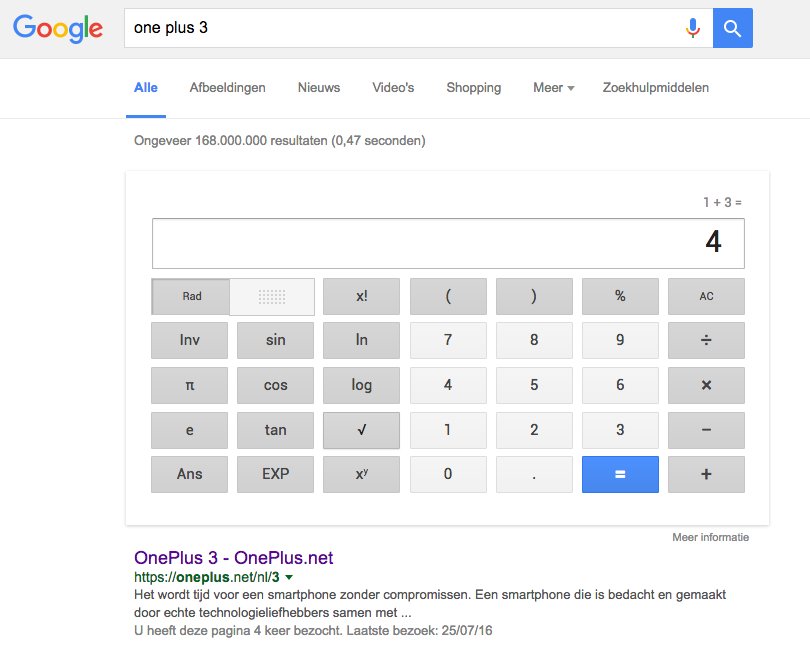Switch to the Afbeeldingen tab
This screenshot has height=652, width=810.
point(228,88)
